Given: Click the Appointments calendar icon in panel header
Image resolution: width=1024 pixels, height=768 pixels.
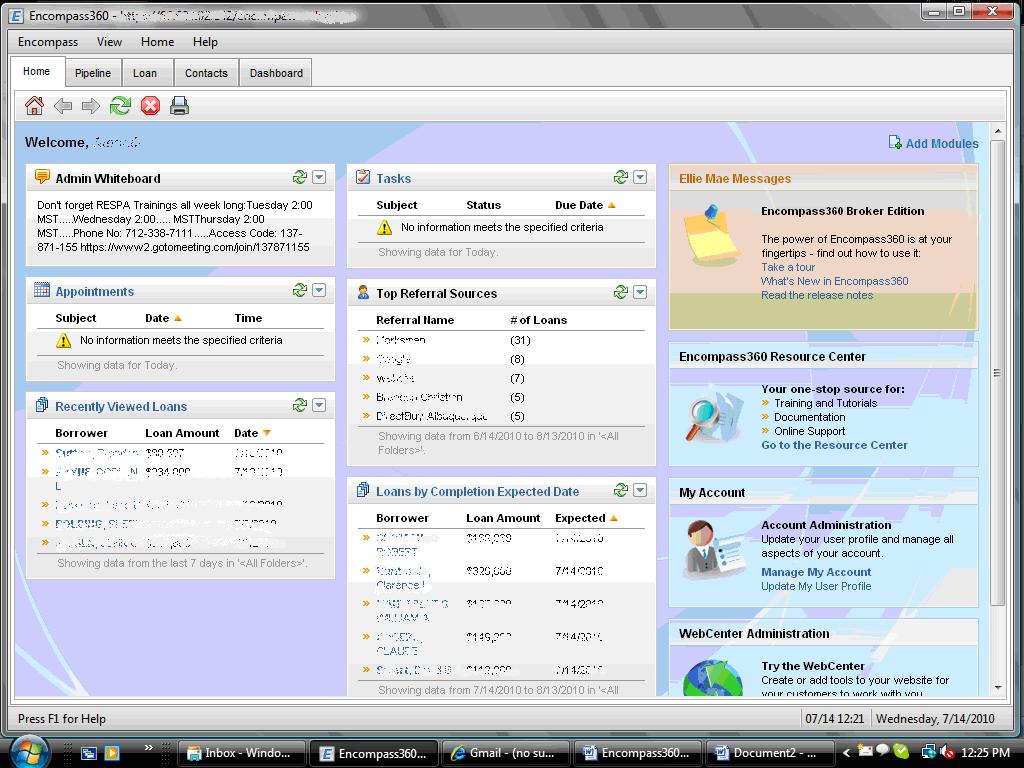Looking at the screenshot, I should [42, 290].
